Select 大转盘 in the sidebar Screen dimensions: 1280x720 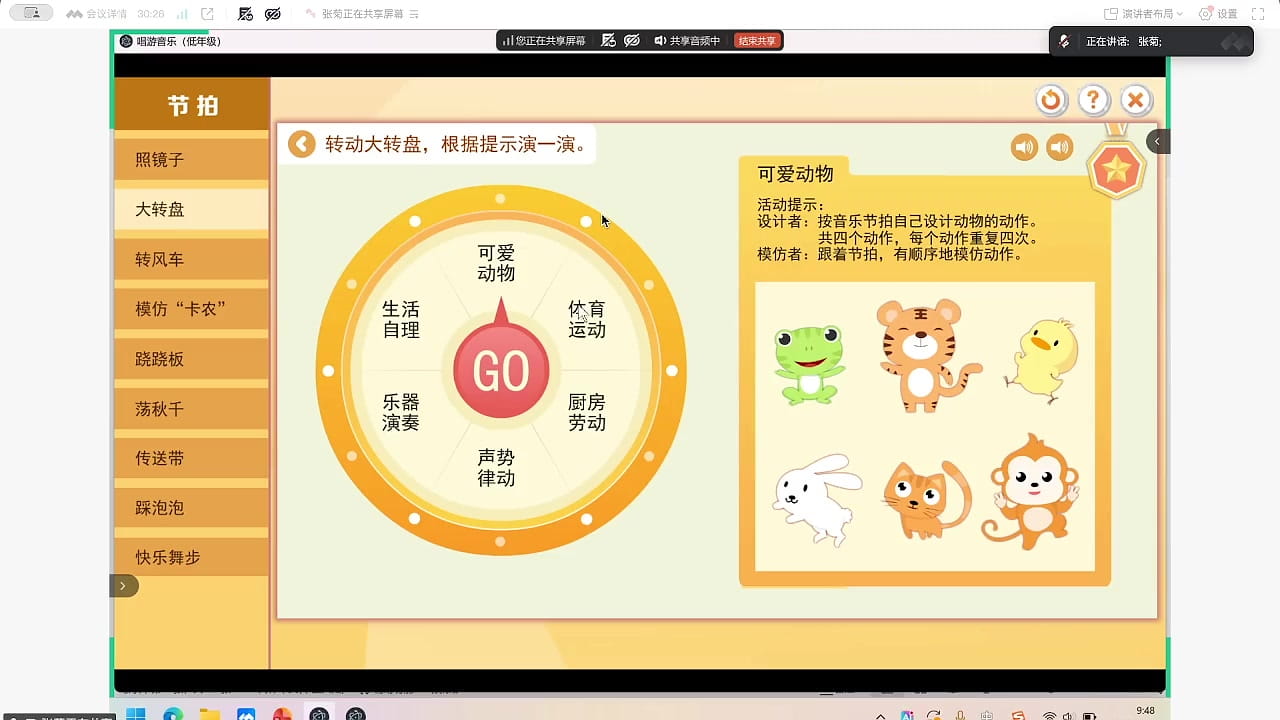click(x=191, y=210)
